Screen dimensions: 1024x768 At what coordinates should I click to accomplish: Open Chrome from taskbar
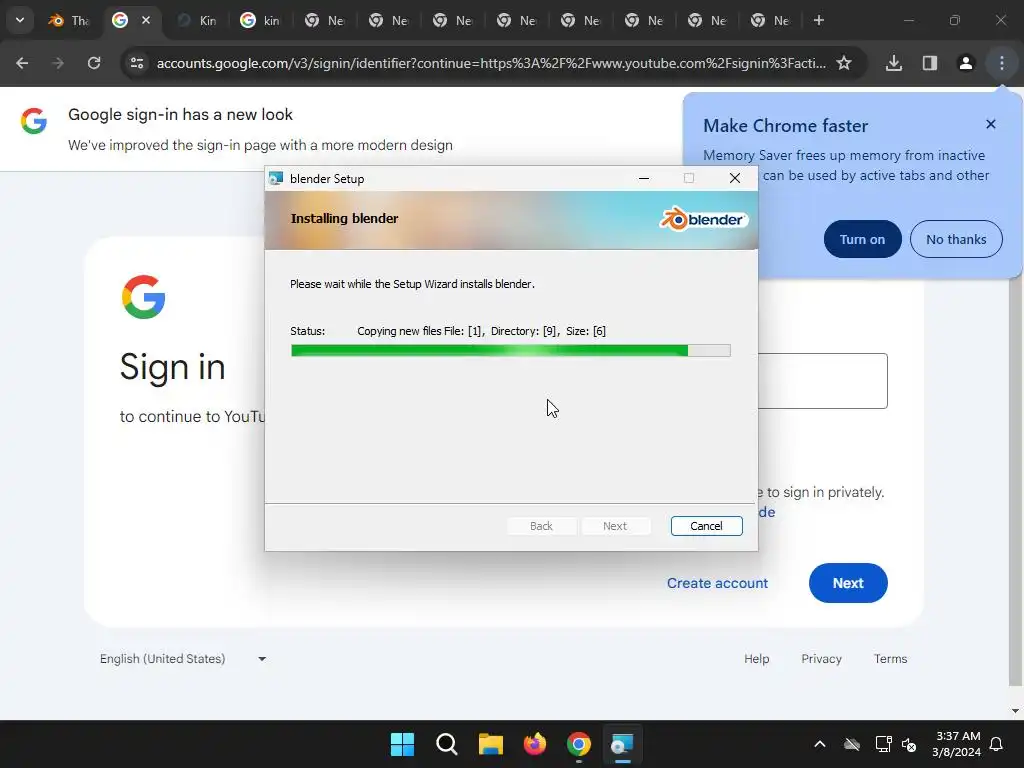pyautogui.click(x=579, y=744)
